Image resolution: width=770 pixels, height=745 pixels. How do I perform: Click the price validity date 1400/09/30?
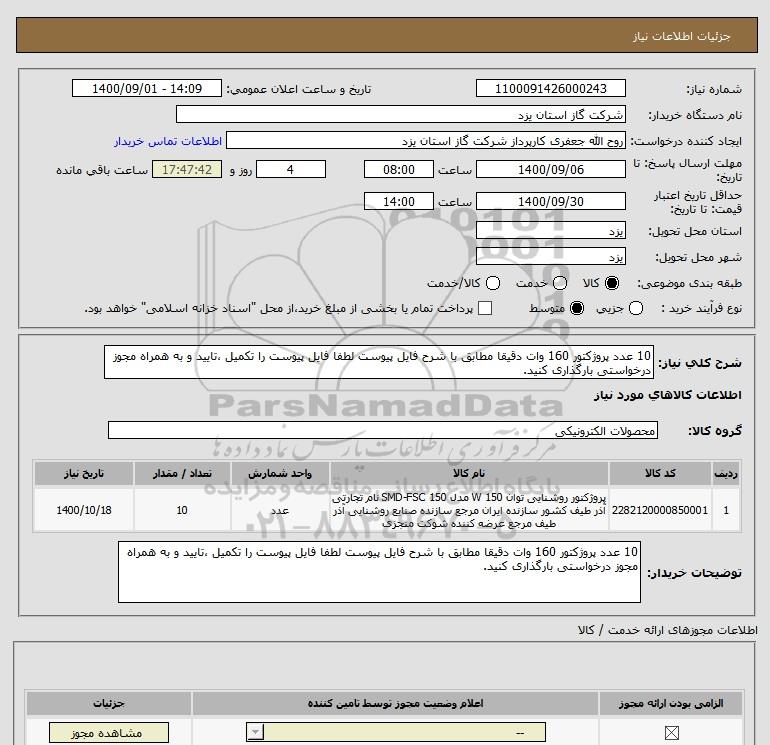tap(550, 201)
